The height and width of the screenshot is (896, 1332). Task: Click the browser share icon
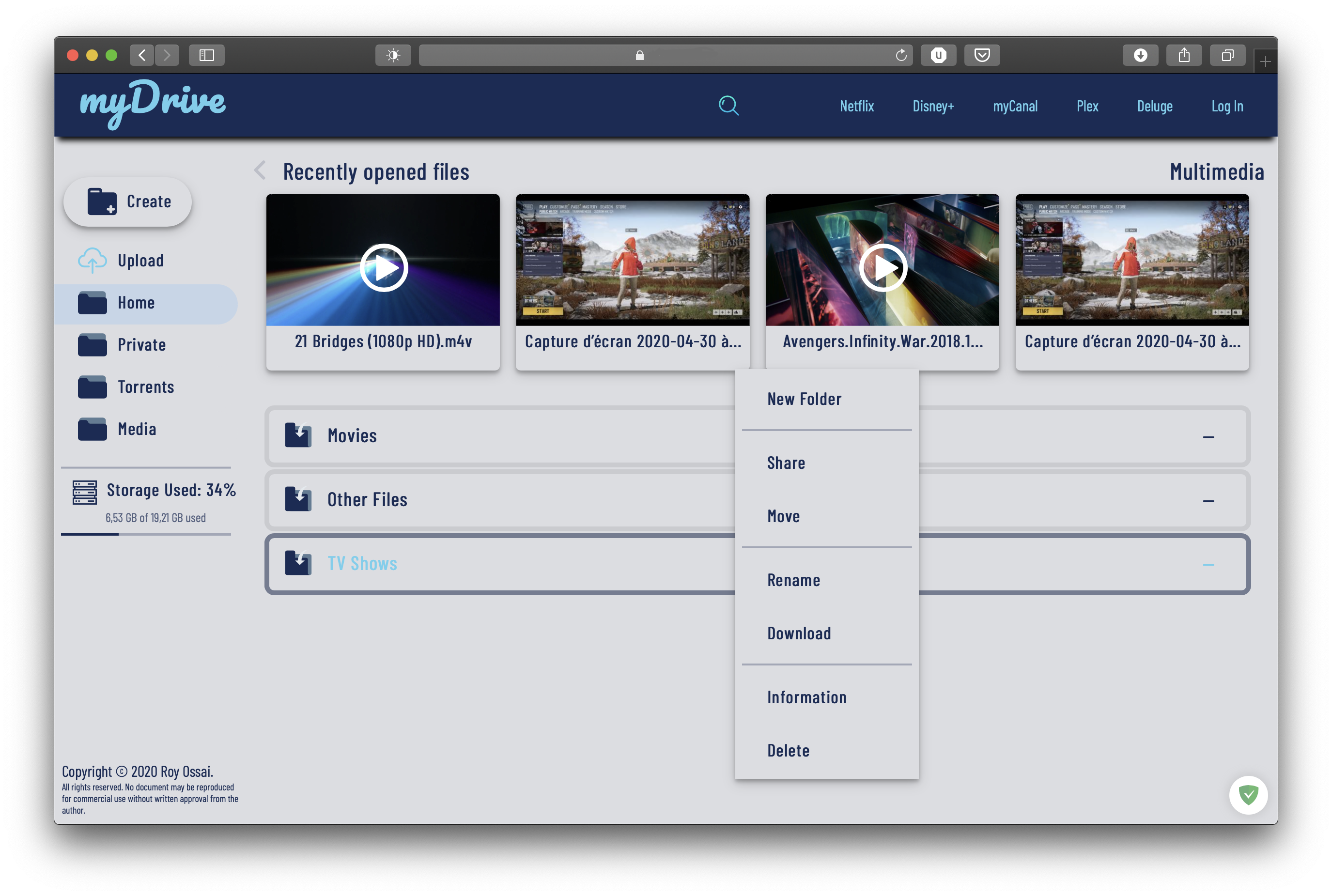pyautogui.click(x=1183, y=55)
